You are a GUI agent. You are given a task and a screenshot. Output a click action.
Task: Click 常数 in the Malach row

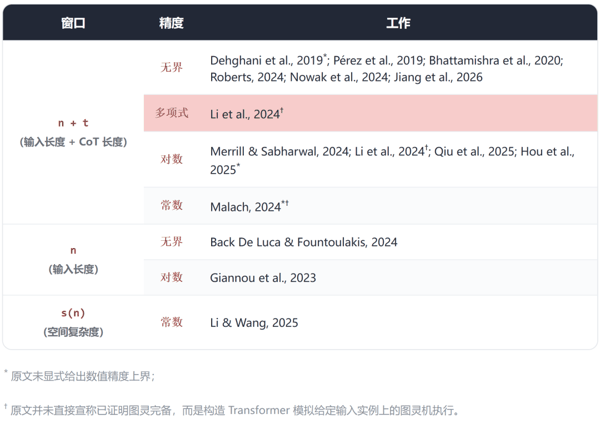[x=171, y=205]
